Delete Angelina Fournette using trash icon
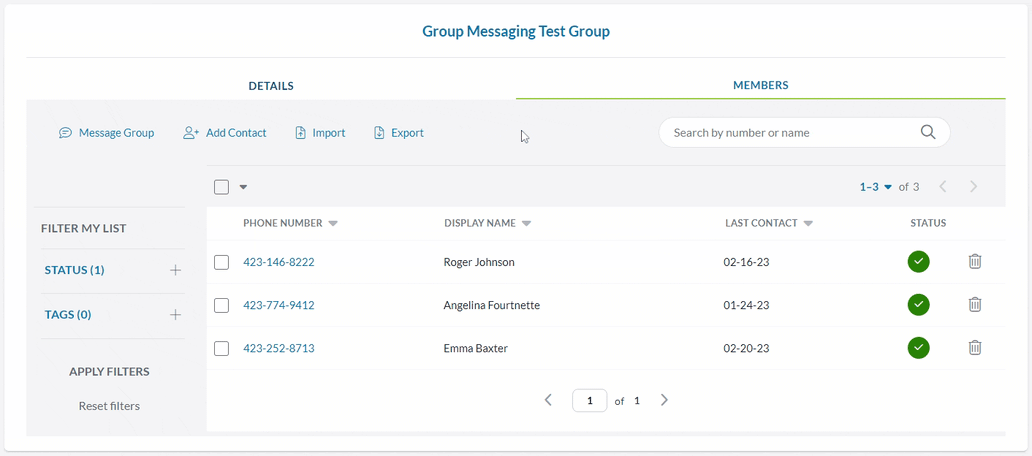The width and height of the screenshot is (1032, 456). pyautogui.click(x=975, y=305)
